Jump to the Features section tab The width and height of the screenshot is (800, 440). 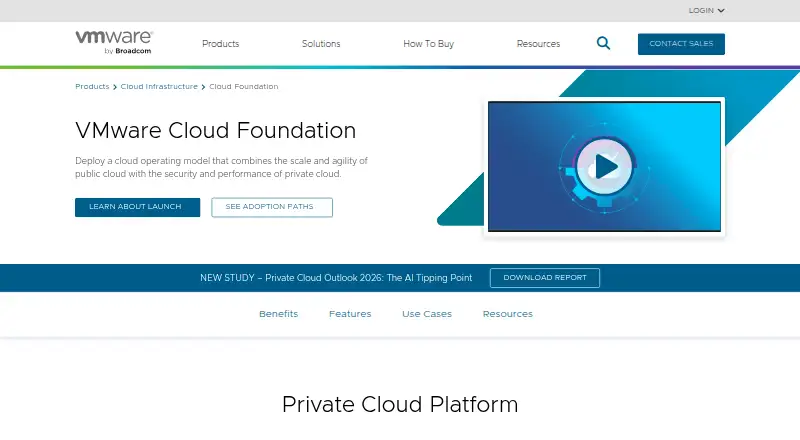(350, 314)
